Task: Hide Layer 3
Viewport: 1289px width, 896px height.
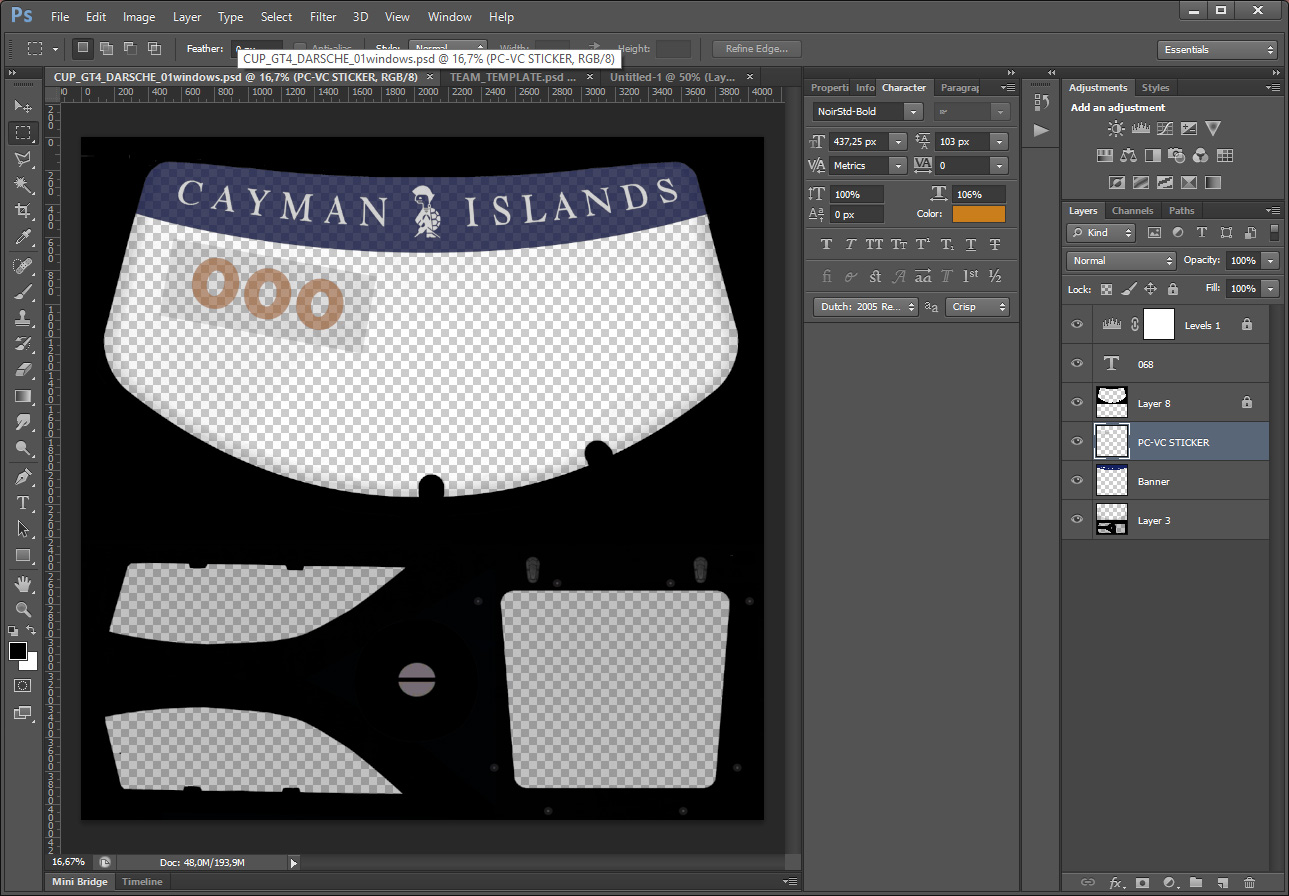Action: (x=1077, y=520)
